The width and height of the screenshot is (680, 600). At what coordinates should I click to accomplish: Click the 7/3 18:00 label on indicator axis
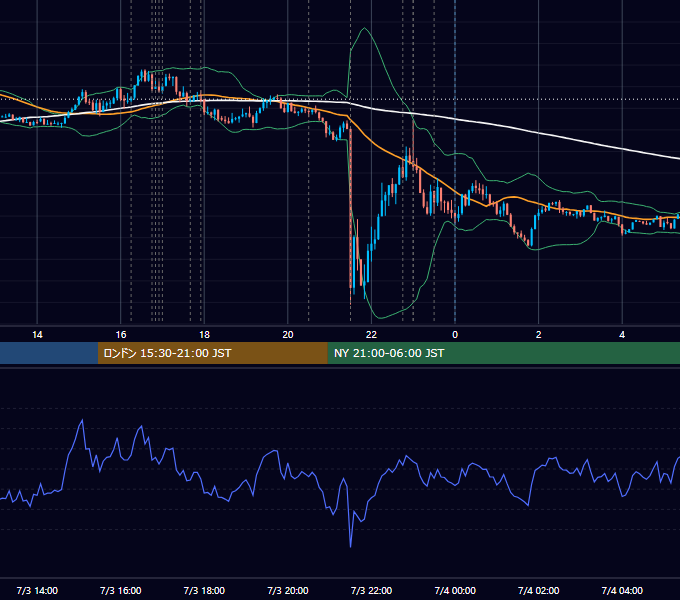pos(204,590)
